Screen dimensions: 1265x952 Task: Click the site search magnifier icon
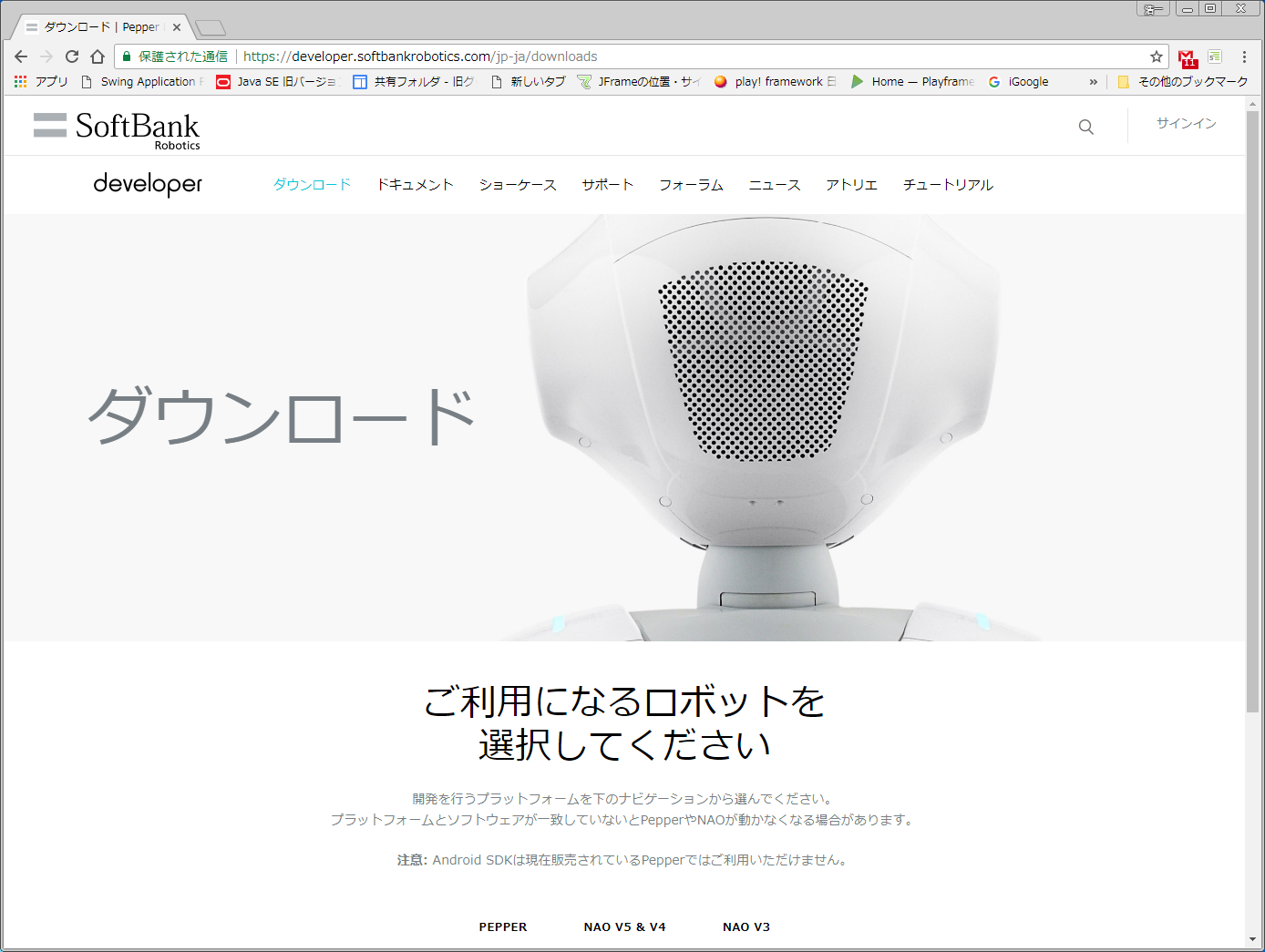[x=1085, y=127]
